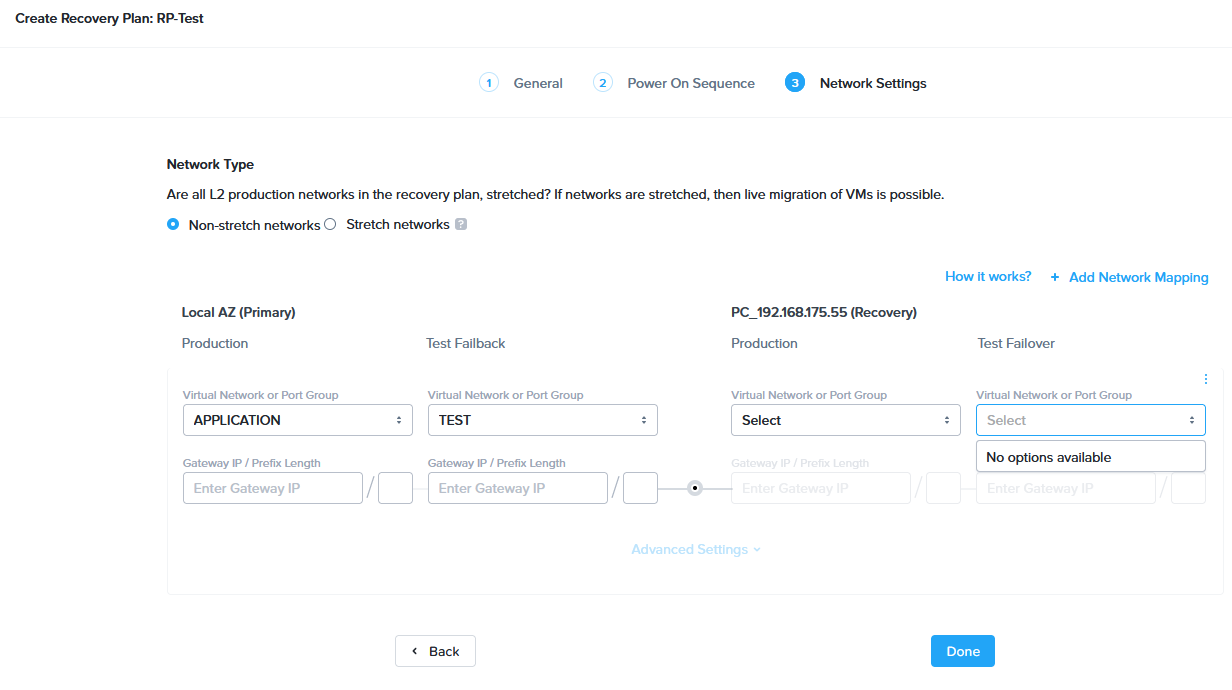Image resolution: width=1232 pixels, height=690 pixels.
Task: Click the Test Failback prefix length box
Action: pos(641,488)
